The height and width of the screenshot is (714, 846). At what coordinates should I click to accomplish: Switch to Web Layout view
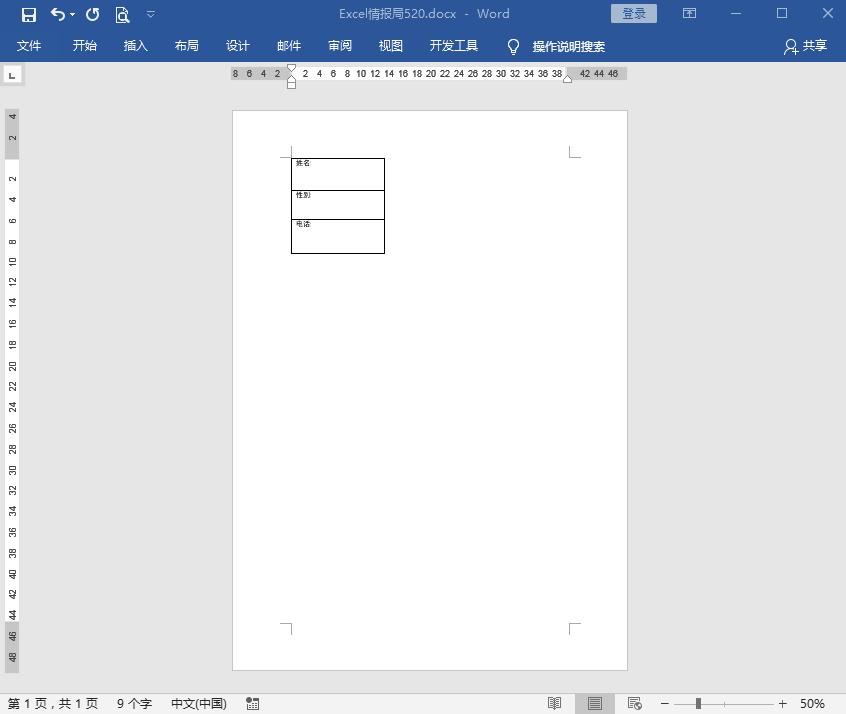[x=634, y=704]
